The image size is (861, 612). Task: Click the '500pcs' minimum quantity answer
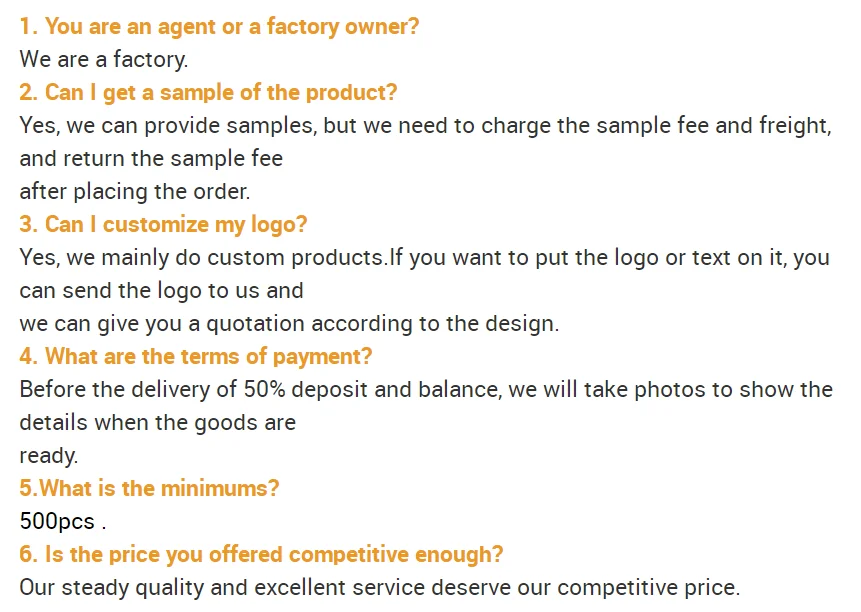57,521
